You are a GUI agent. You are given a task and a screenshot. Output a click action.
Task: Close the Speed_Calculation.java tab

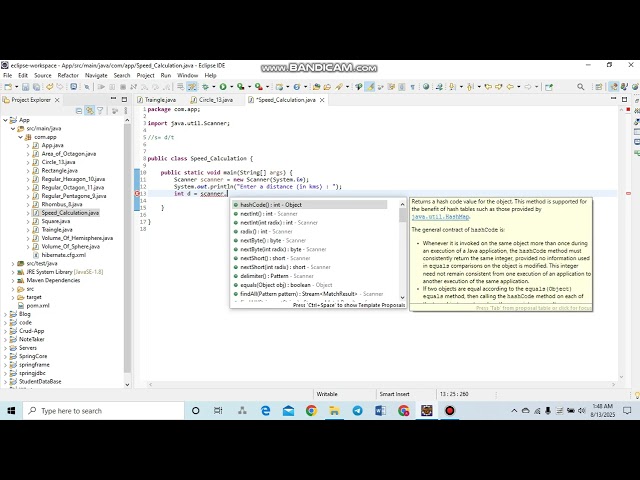pos(322,100)
